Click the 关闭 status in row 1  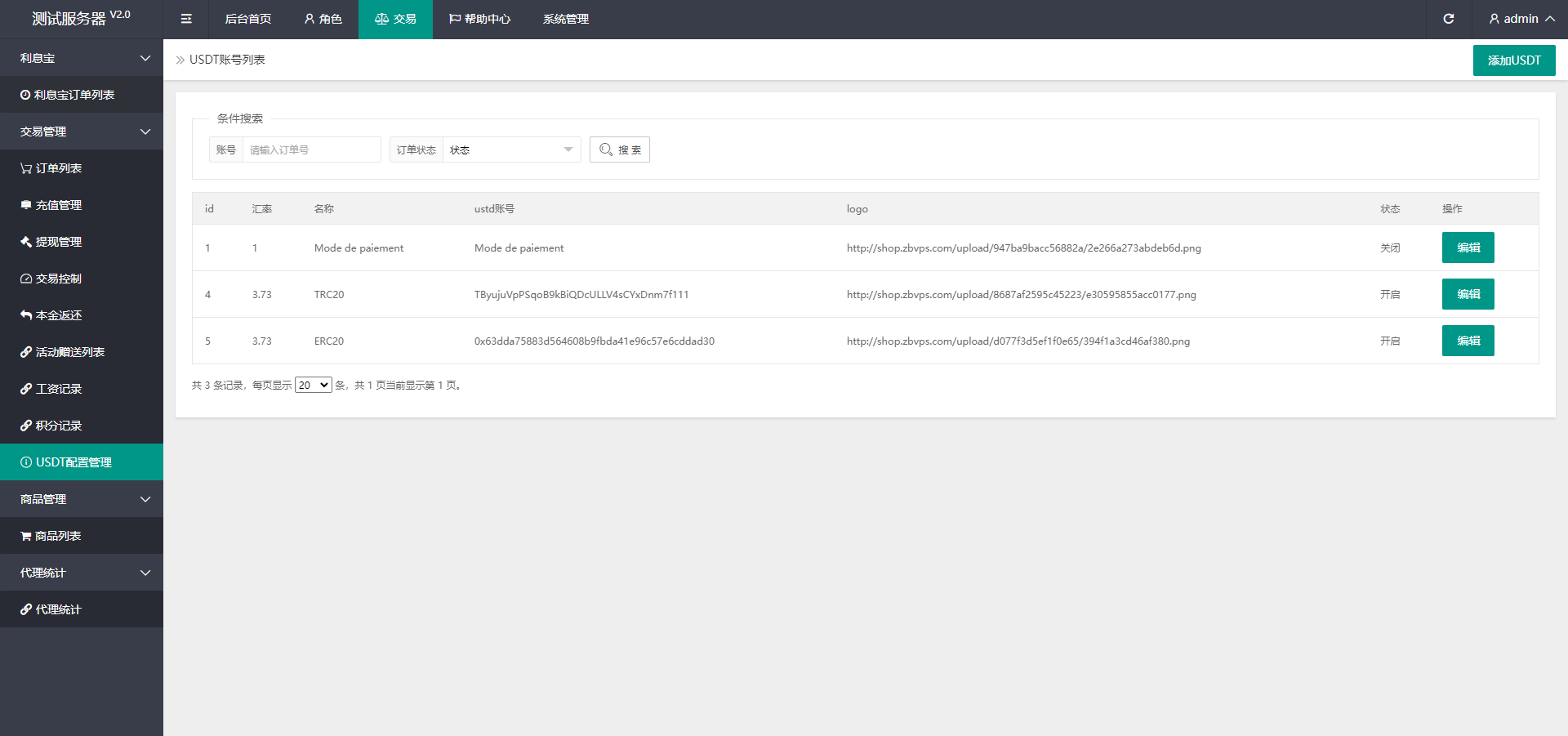[x=1390, y=248]
